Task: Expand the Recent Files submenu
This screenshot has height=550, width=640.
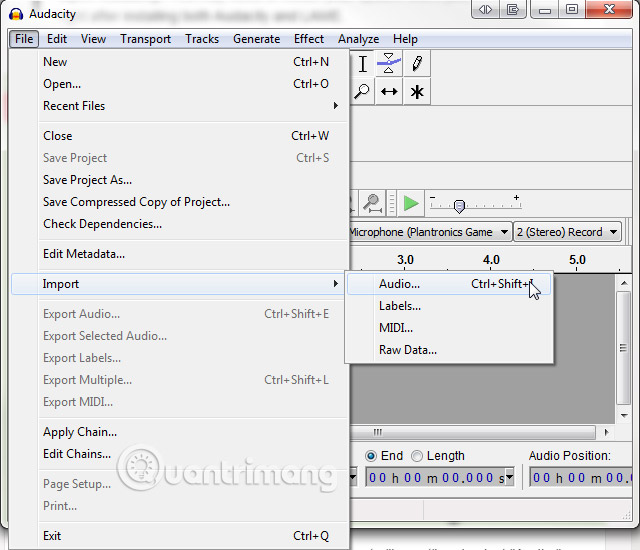Action: (x=180, y=106)
